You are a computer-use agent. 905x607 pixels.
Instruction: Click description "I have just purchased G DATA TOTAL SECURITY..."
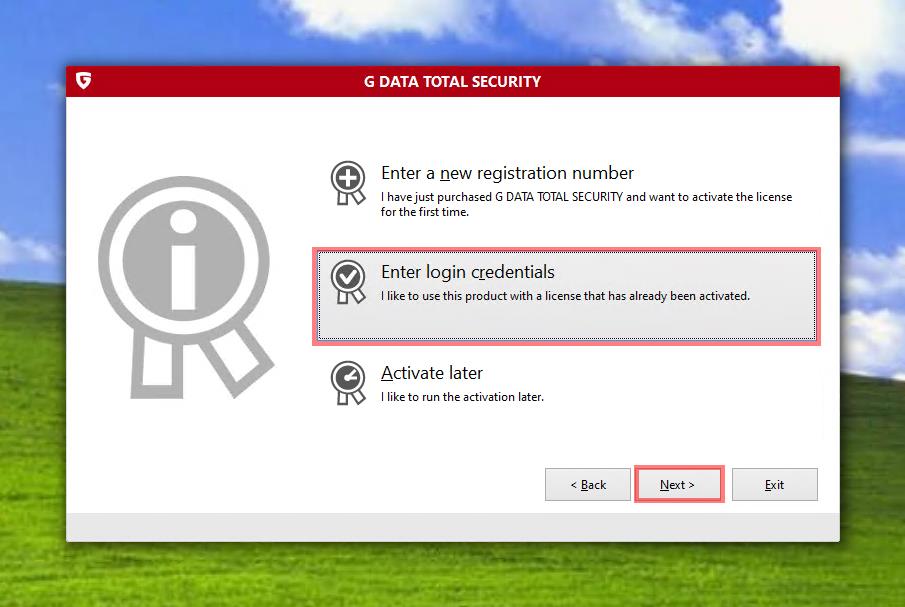tap(586, 204)
